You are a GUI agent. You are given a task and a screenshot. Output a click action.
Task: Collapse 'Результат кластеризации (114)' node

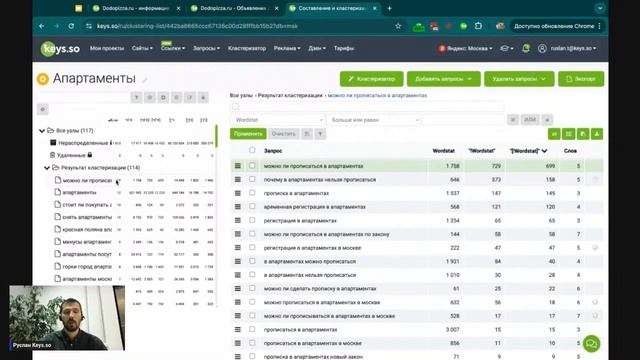47,168
